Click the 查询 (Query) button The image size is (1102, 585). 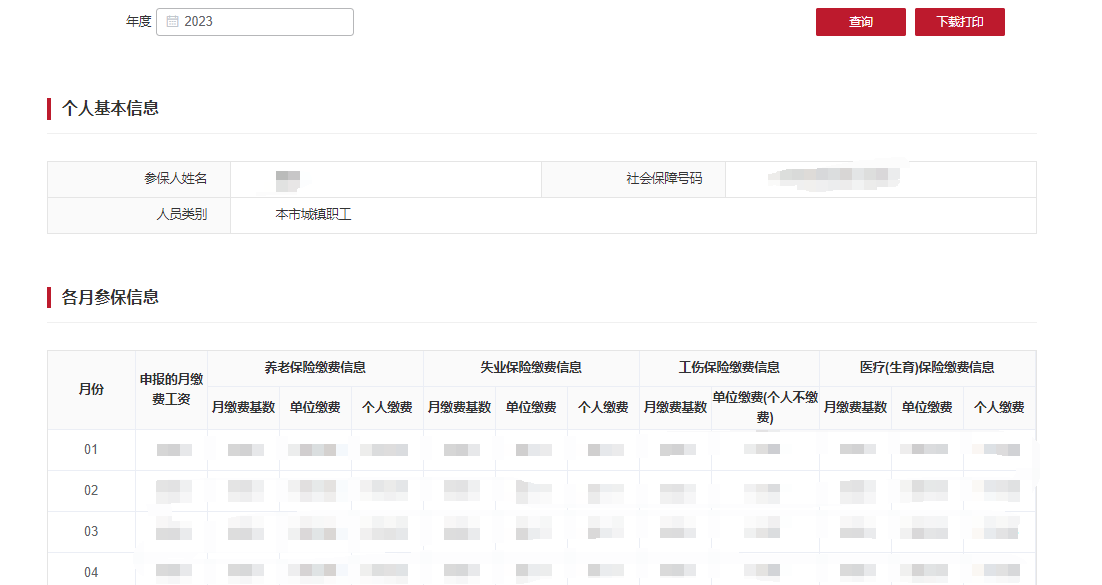coord(859,21)
